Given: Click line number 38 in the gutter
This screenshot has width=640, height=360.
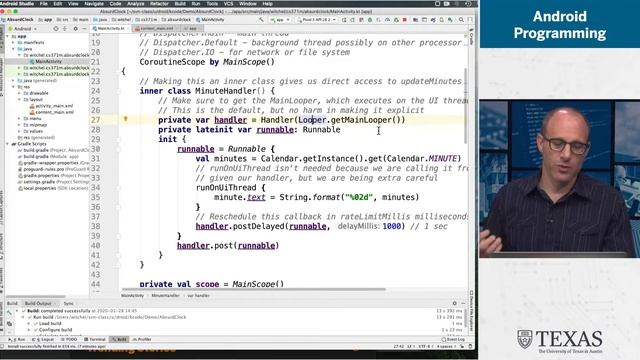Looking at the screenshot, I should pyautogui.click(x=95, y=226).
